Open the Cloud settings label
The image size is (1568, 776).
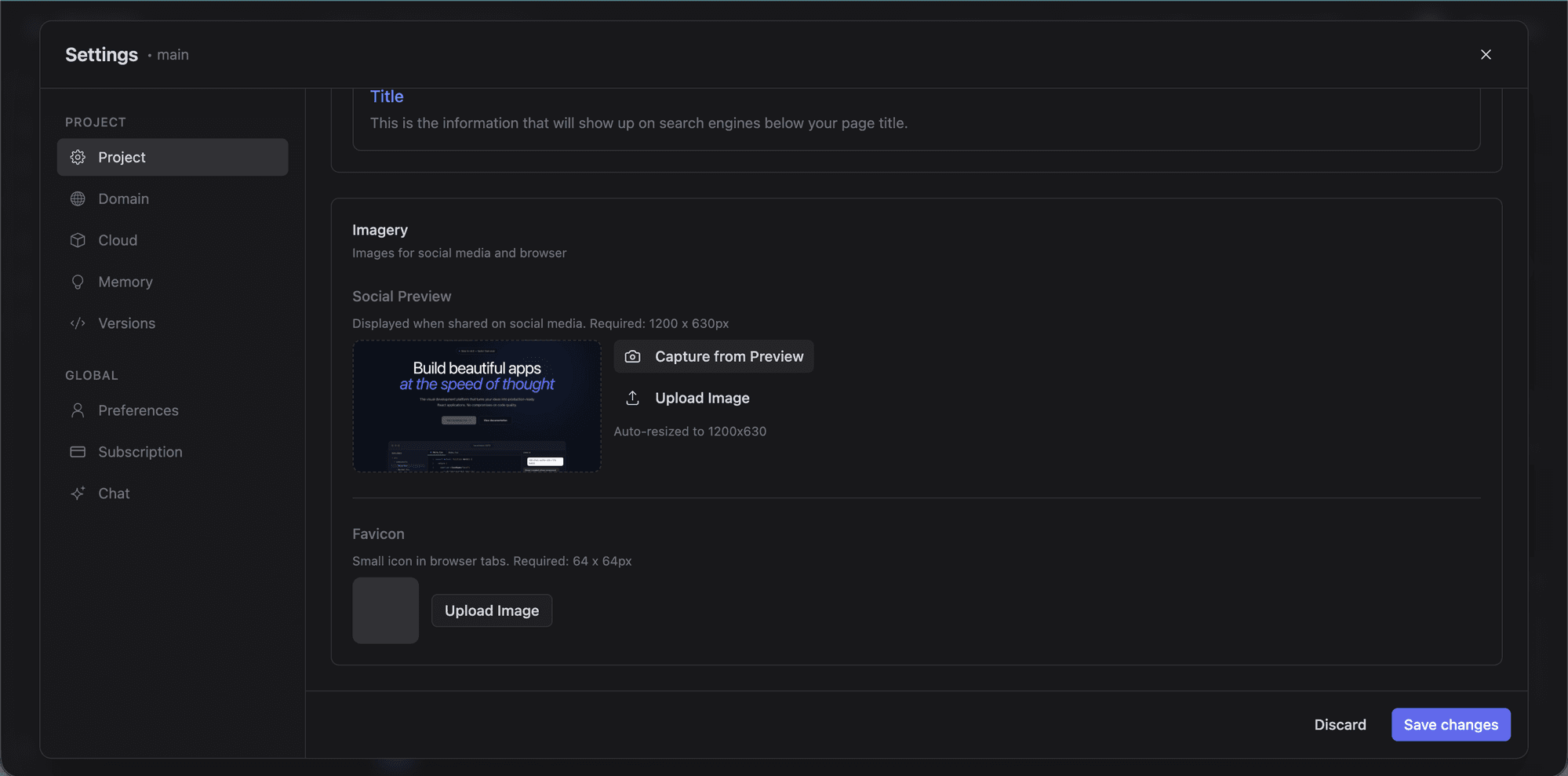118,240
